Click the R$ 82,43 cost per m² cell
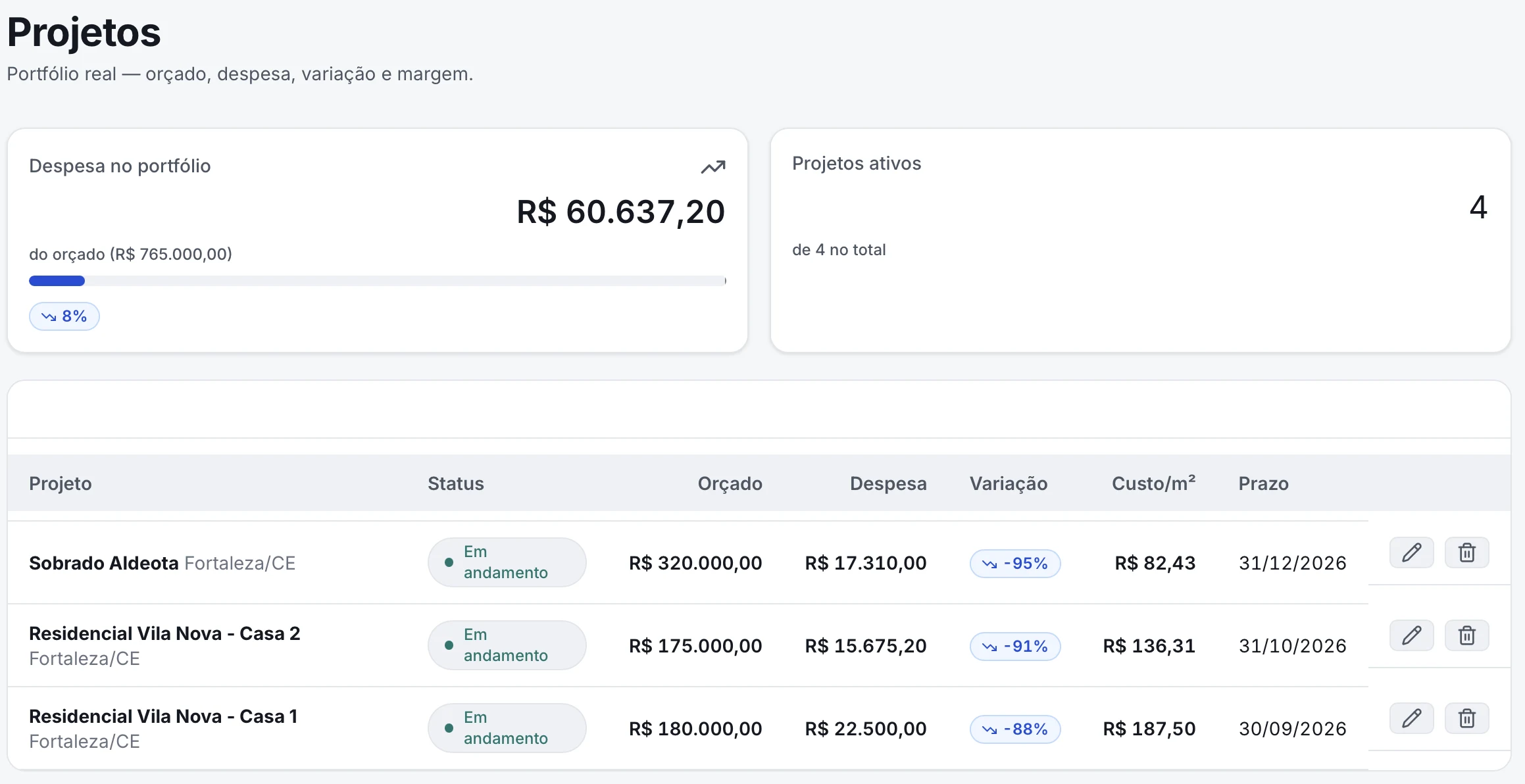Screen dimensions: 1525x784 [1155, 563]
